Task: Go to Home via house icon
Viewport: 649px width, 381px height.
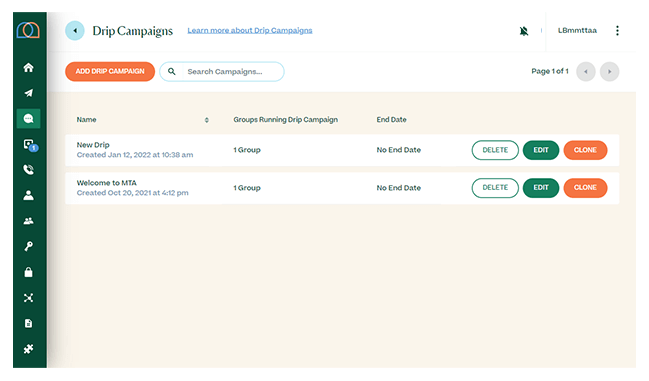Action: coord(28,67)
